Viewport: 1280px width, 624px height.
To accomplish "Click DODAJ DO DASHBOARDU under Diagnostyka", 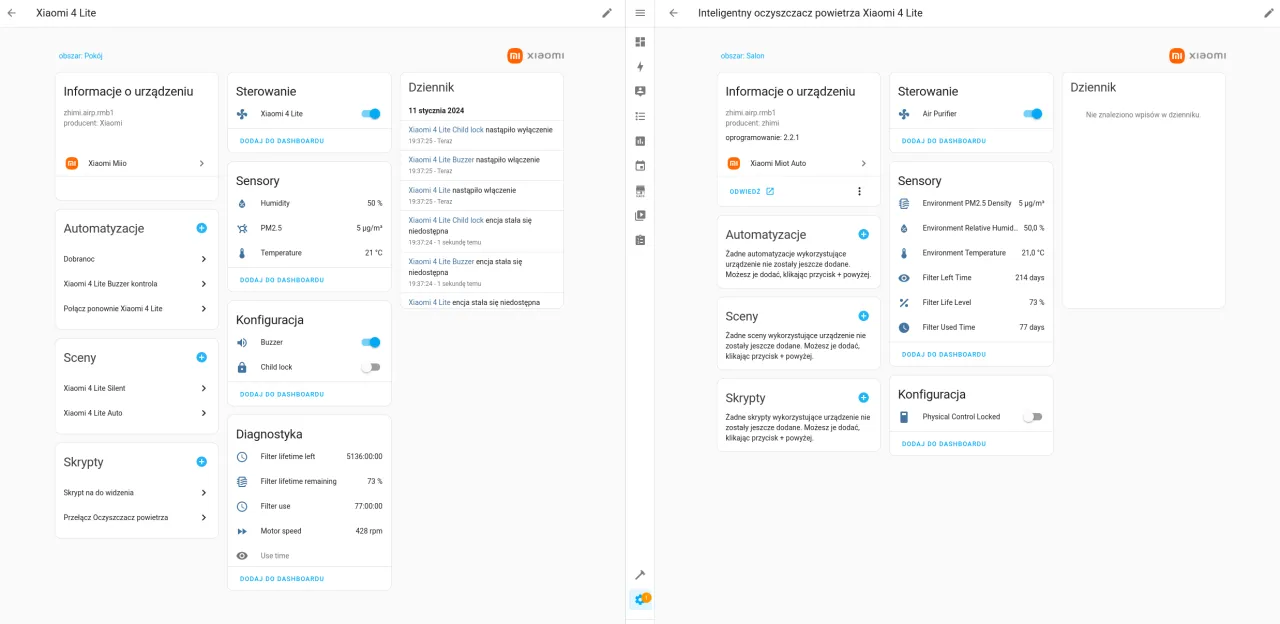I will pyautogui.click(x=282, y=579).
